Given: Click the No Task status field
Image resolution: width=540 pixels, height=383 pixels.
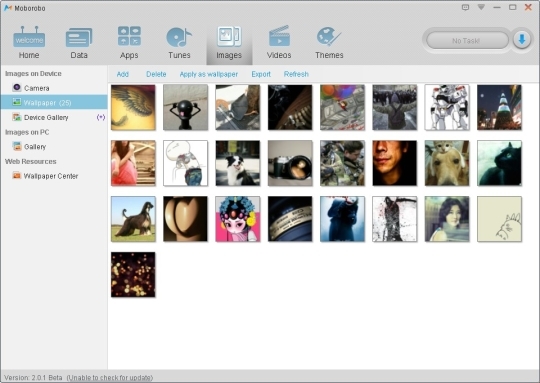Looking at the screenshot, I should (x=467, y=41).
